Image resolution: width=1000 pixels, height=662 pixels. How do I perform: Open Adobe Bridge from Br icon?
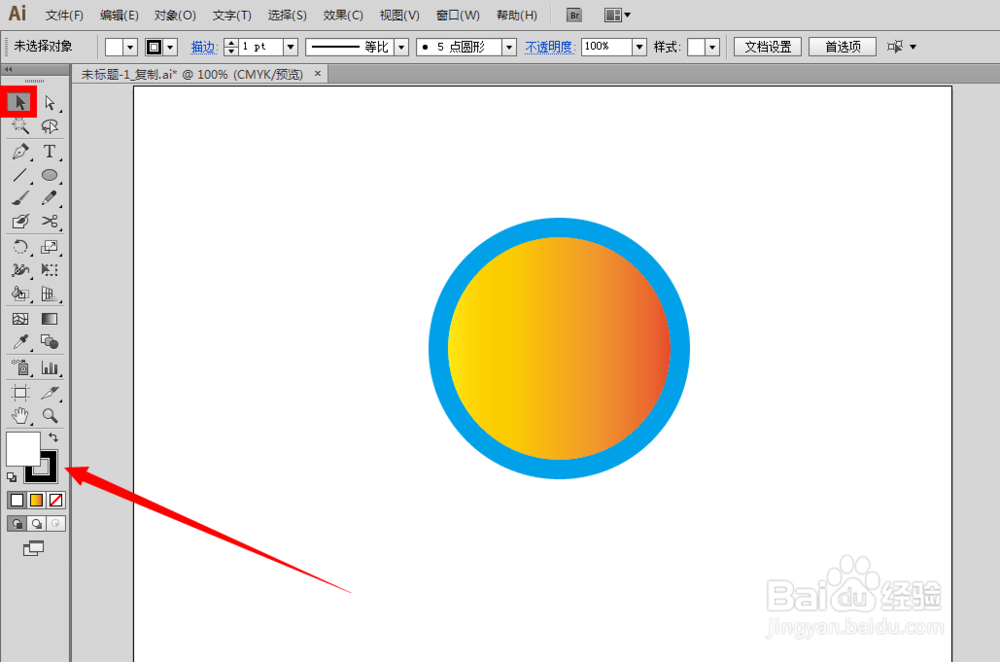tap(574, 15)
